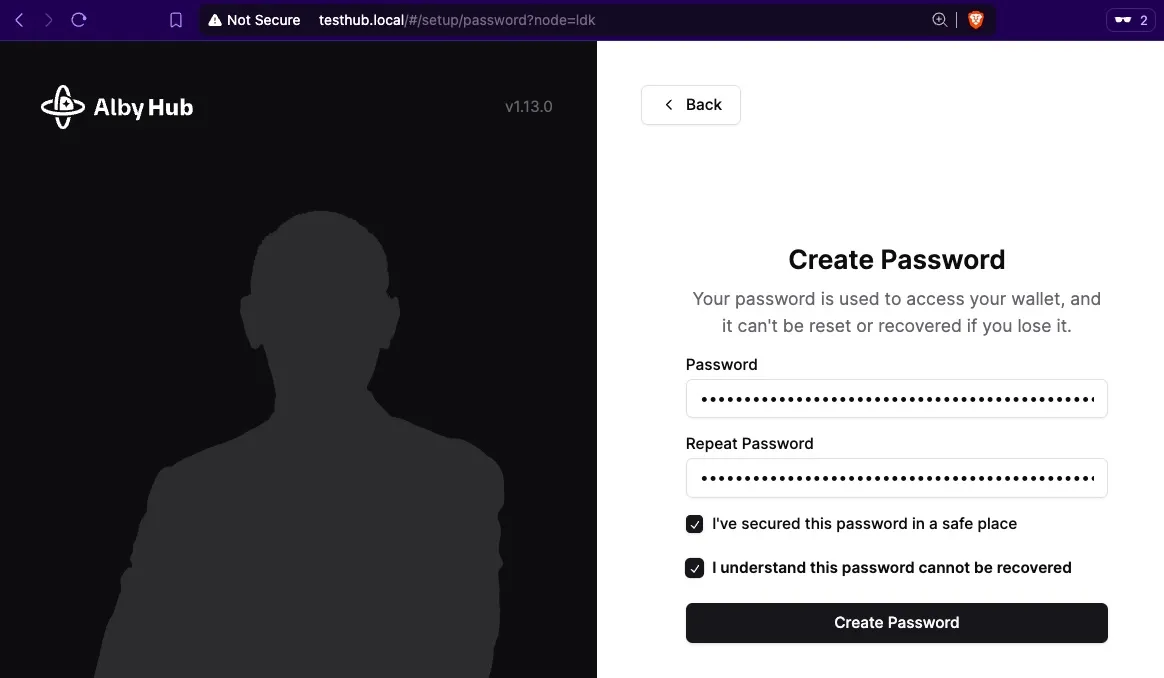Image resolution: width=1164 pixels, height=678 pixels.
Task: Uncheck "I understand this password cannot be recovered" box
Action: coord(694,568)
